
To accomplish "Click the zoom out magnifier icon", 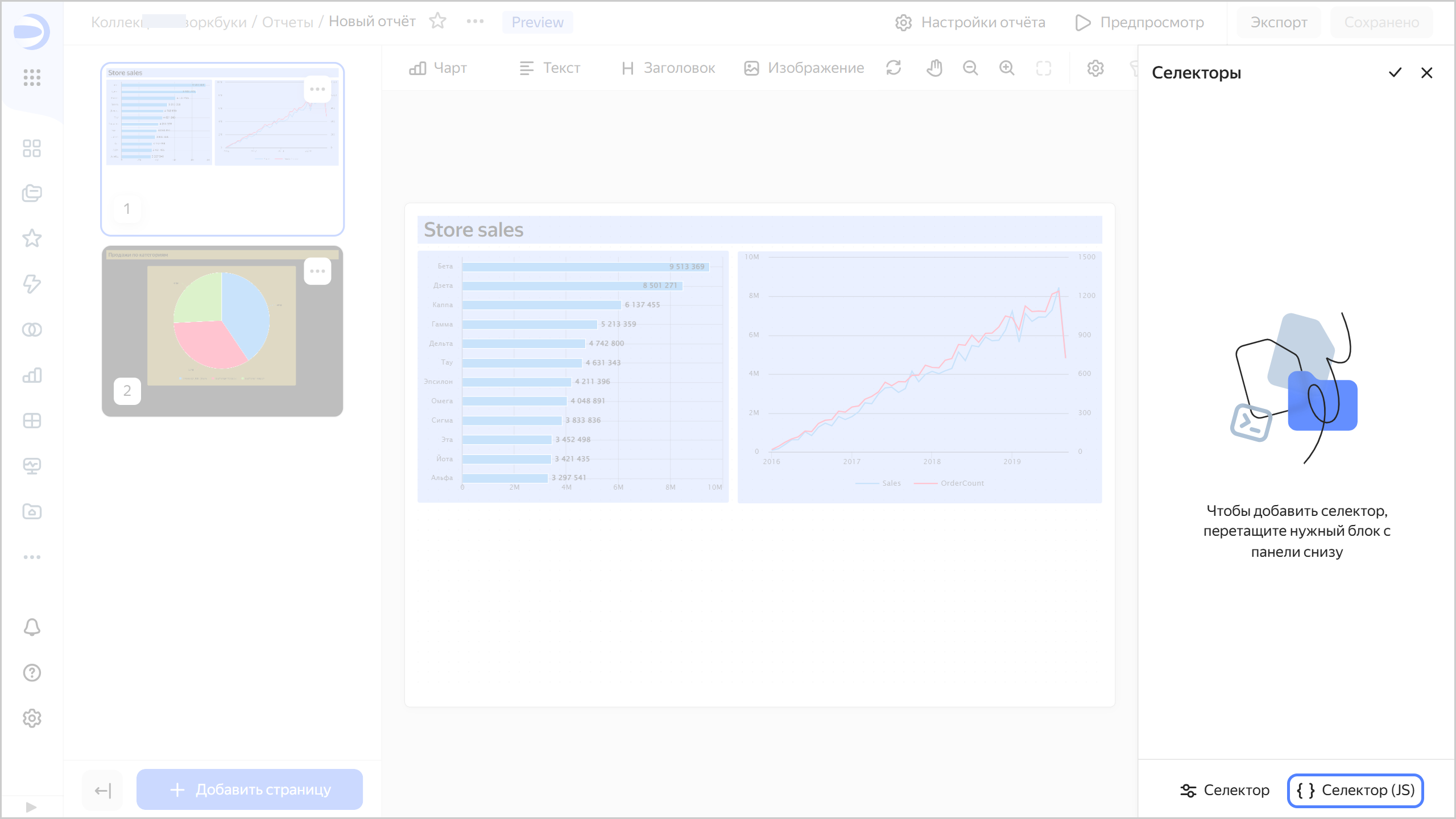I will (x=970, y=68).
